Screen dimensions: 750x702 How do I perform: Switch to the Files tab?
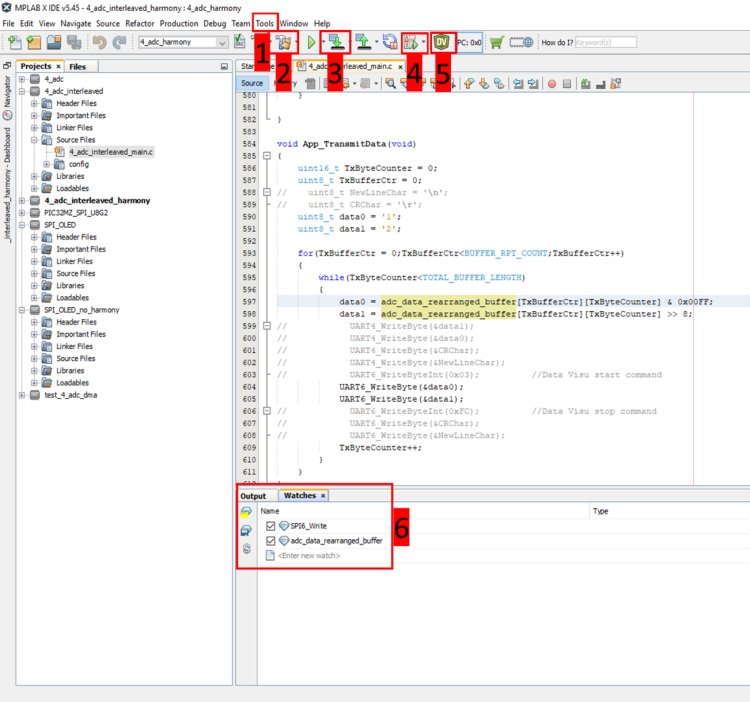tap(77, 67)
